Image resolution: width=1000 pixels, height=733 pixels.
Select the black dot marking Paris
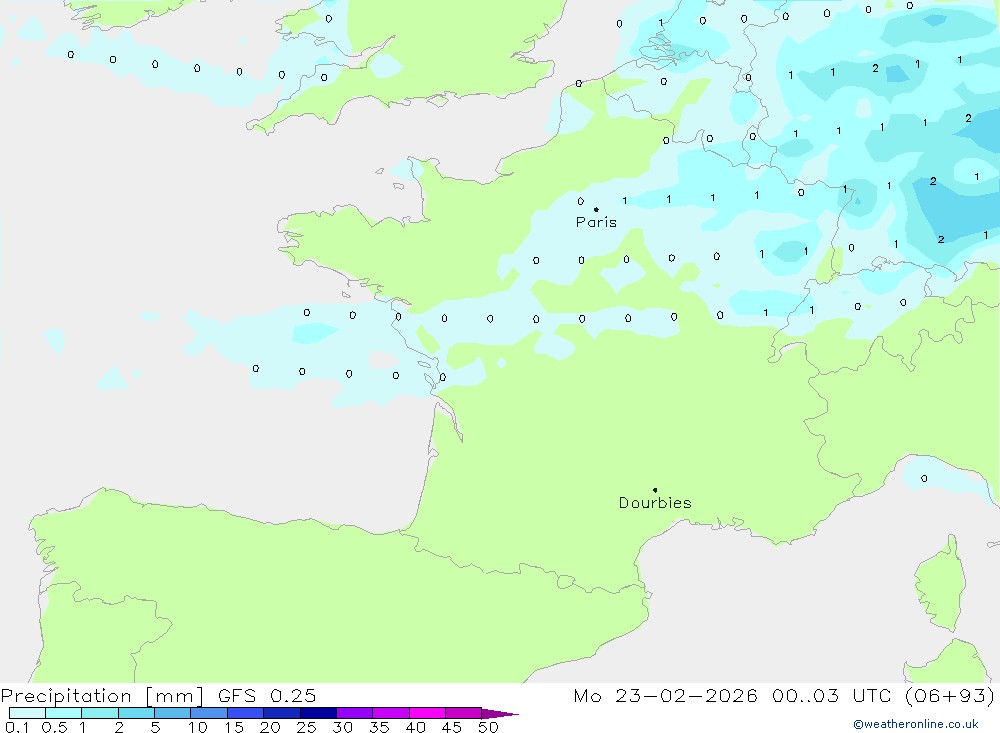[596, 209]
